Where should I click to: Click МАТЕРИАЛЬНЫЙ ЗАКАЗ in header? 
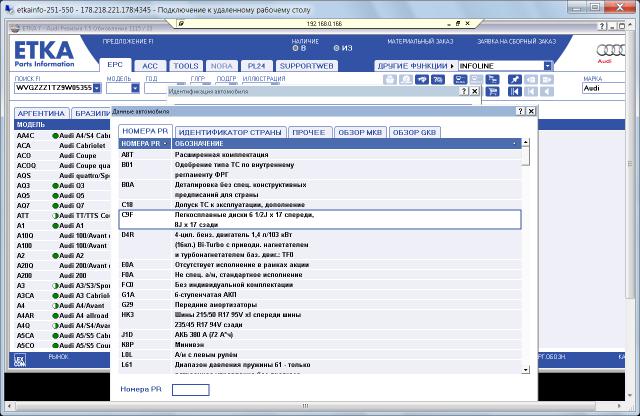click(x=420, y=41)
